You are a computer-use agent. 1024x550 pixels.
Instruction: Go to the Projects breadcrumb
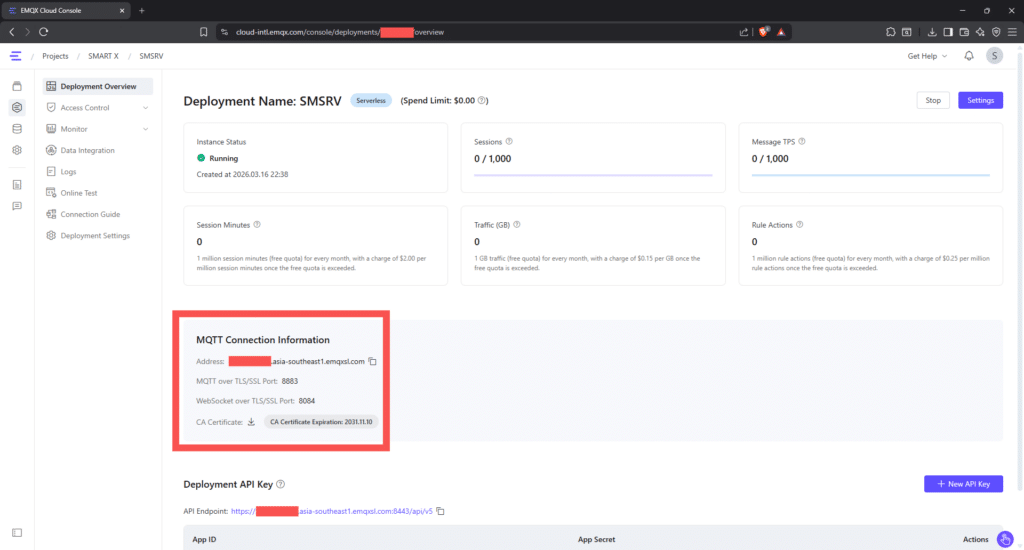[55, 56]
